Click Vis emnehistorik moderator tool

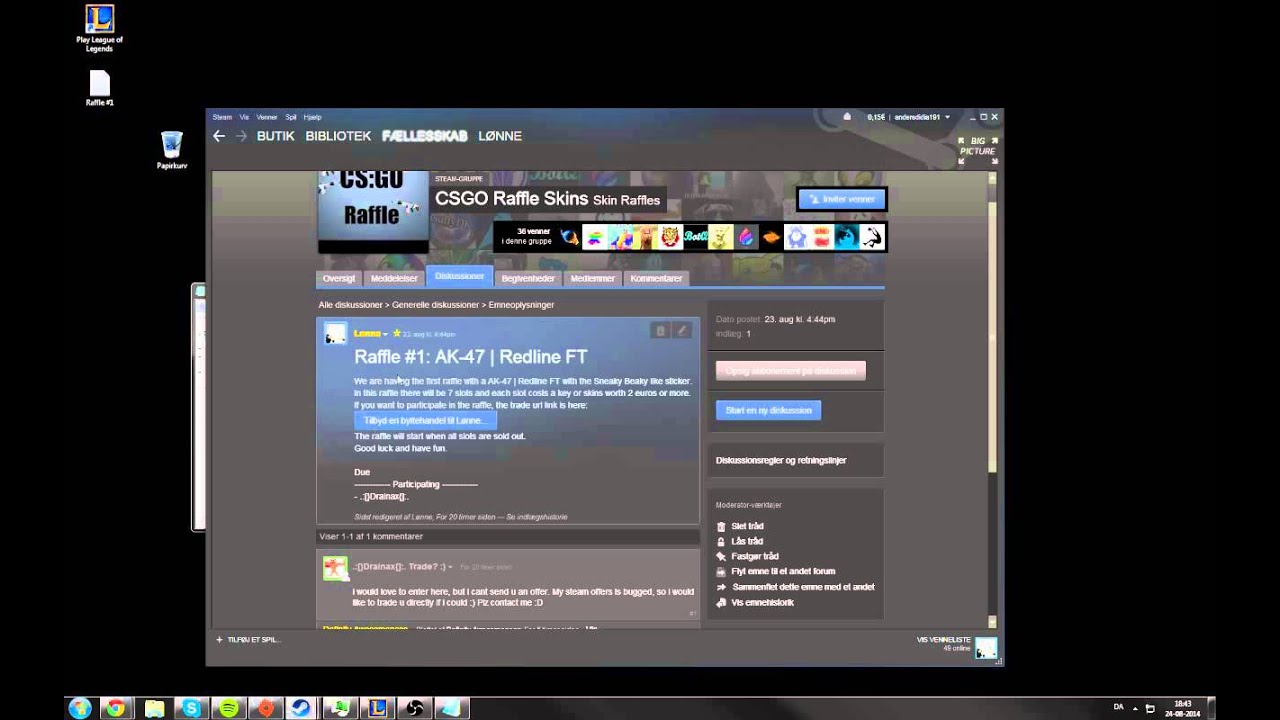(755, 603)
